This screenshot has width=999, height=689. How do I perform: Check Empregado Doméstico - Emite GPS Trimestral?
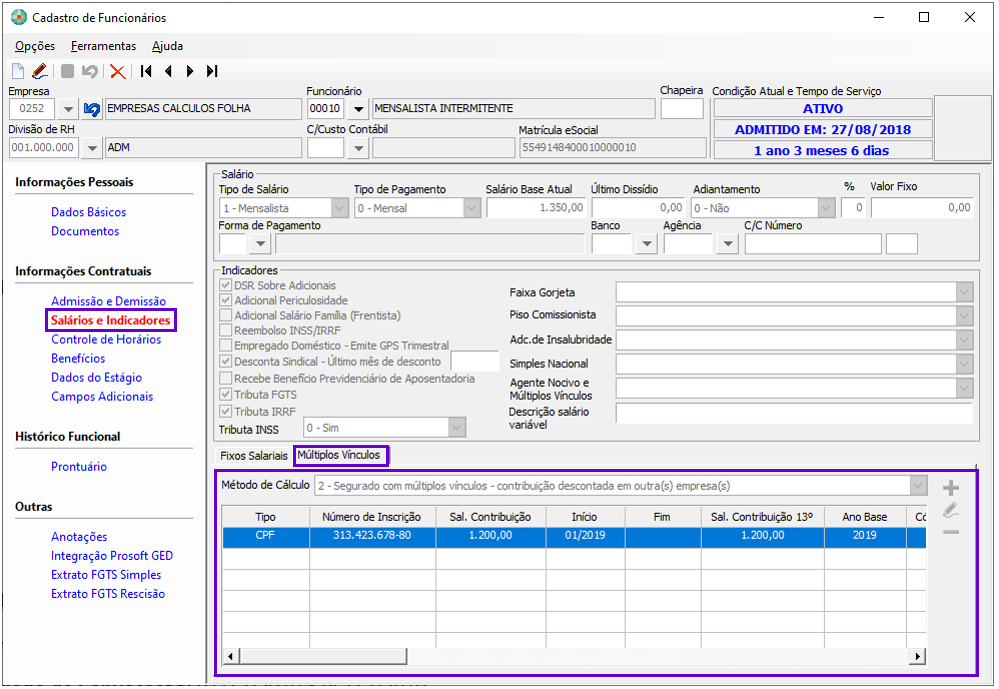pyautogui.click(x=226, y=345)
